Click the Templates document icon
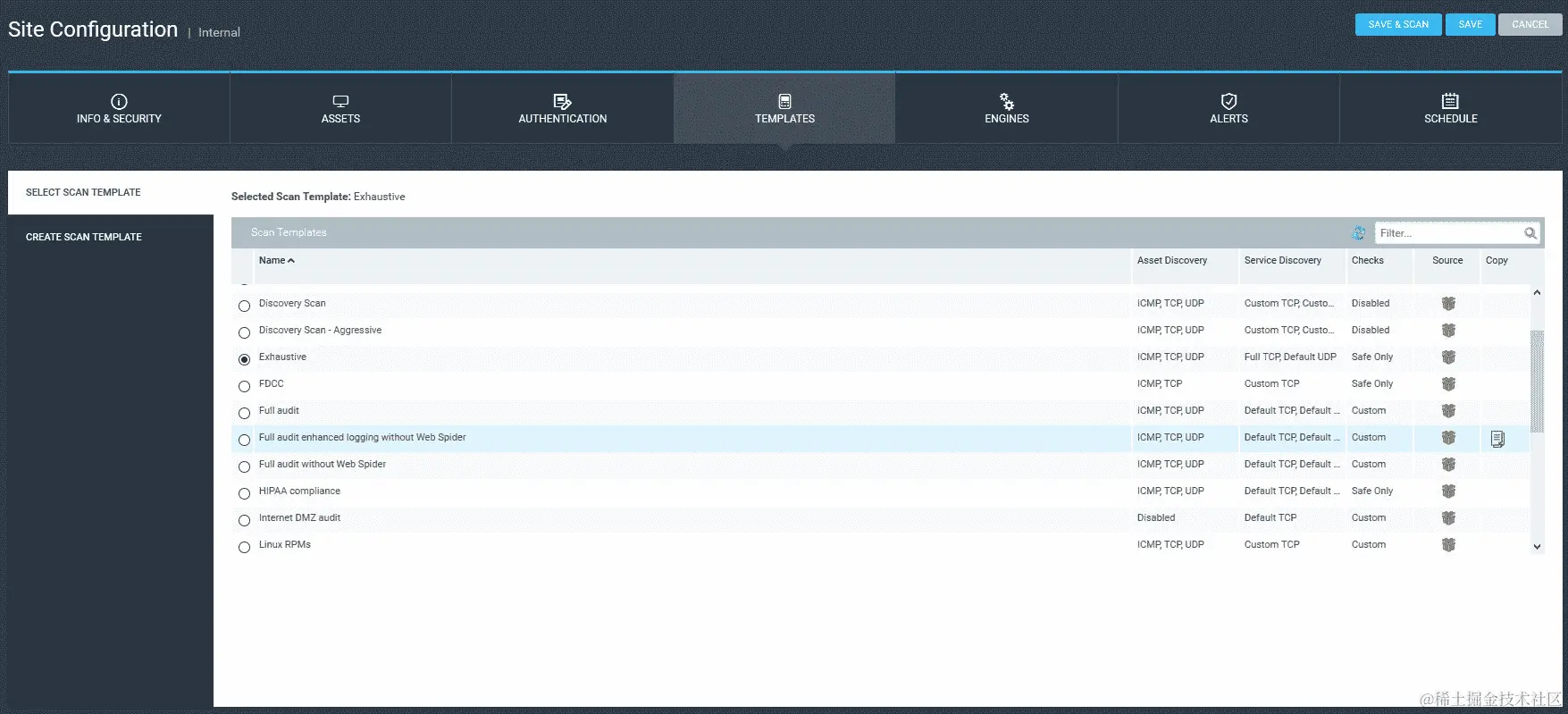Image resolution: width=1568 pixels, height=714 pixels. tap(784, 101)
